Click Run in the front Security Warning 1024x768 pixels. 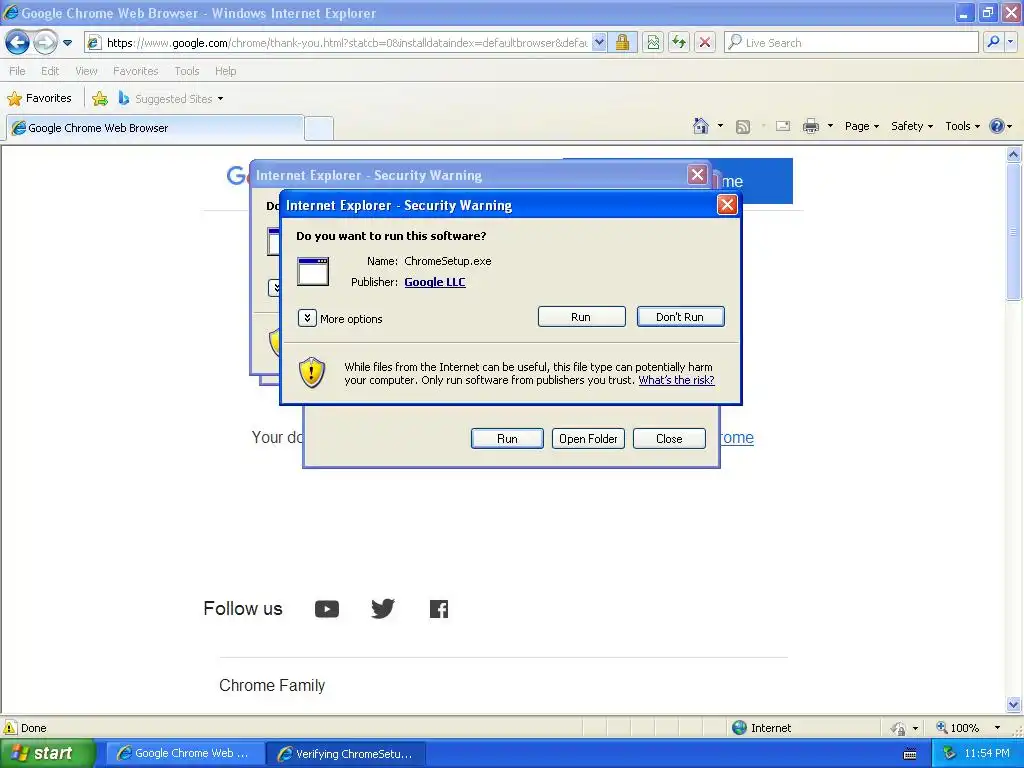point(581,317)
